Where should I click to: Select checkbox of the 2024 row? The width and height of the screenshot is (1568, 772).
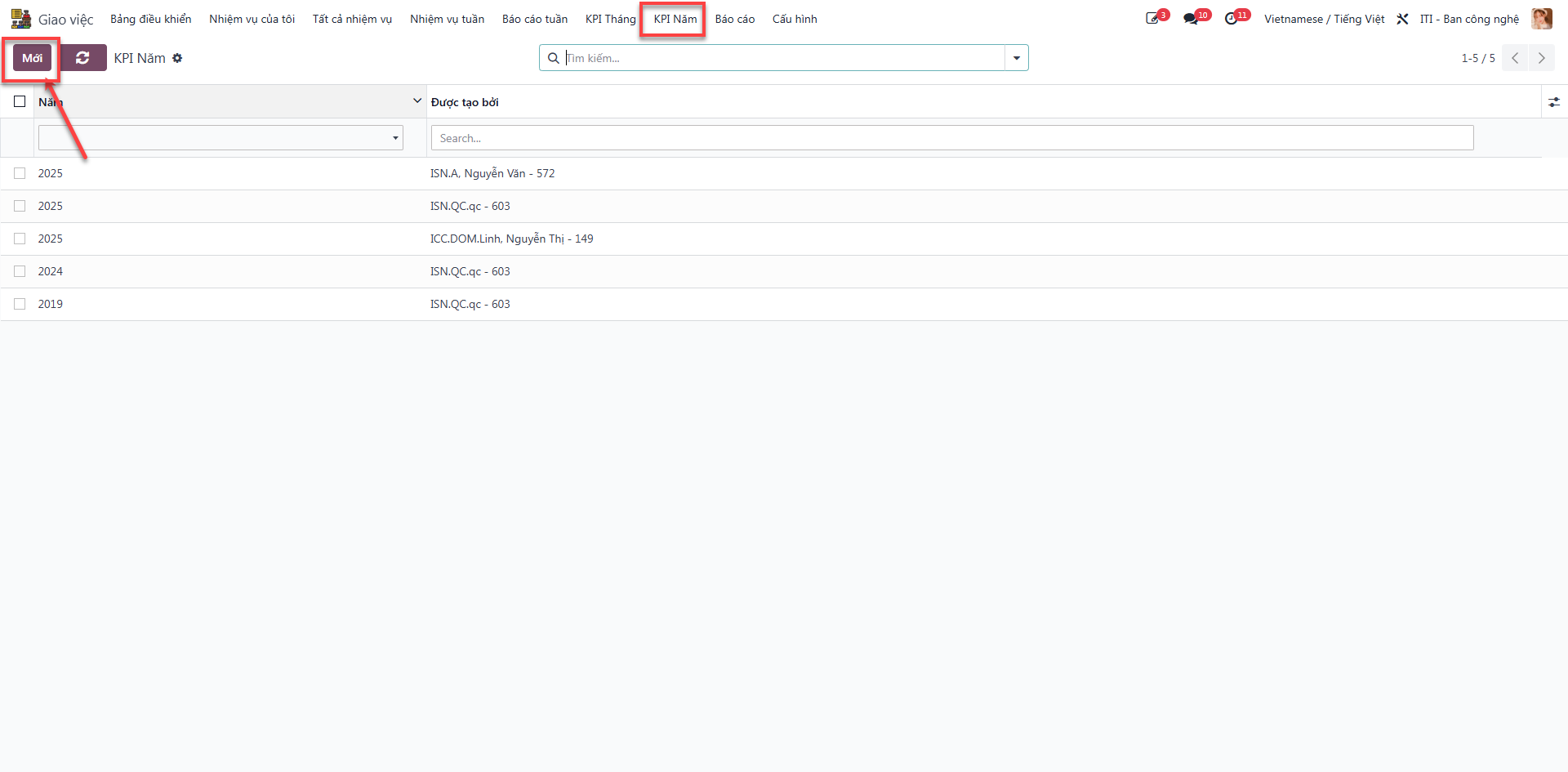pos(20,271)
